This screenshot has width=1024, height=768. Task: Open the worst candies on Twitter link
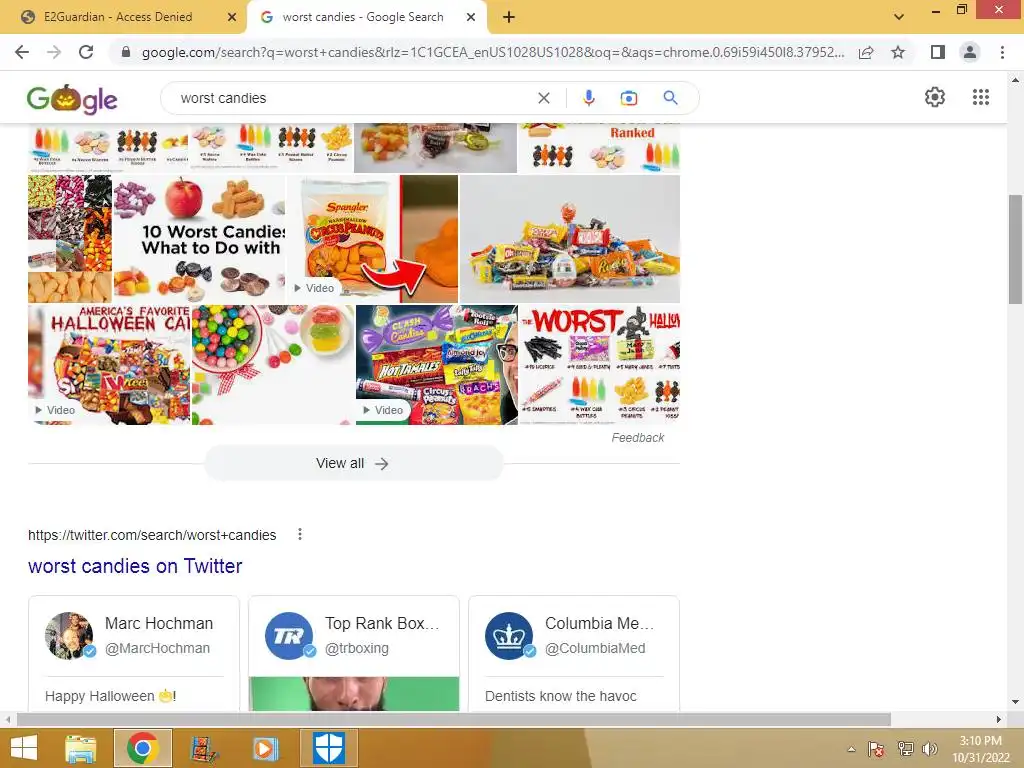[x=135, y=566]
